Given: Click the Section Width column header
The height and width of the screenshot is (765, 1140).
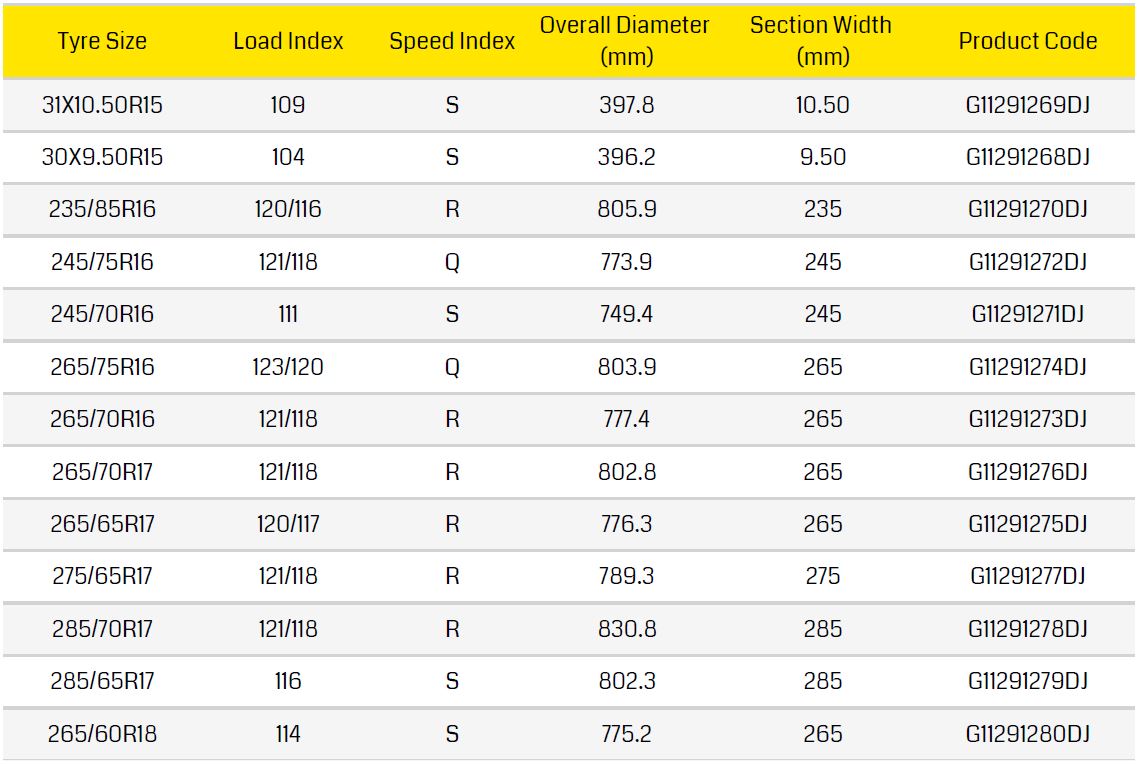Looking at the screenshot, I should tap(821, 41).
